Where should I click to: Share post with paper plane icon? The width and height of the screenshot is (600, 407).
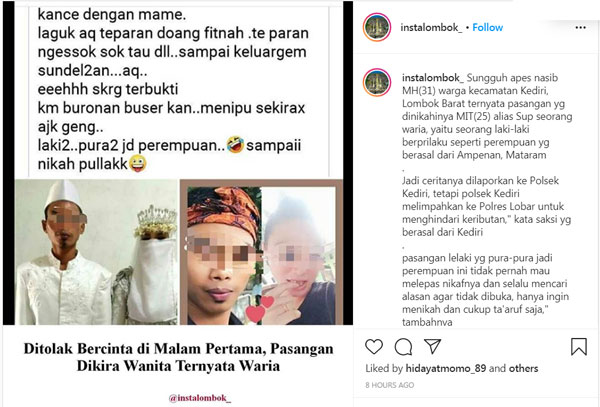(x=432, y=346)
